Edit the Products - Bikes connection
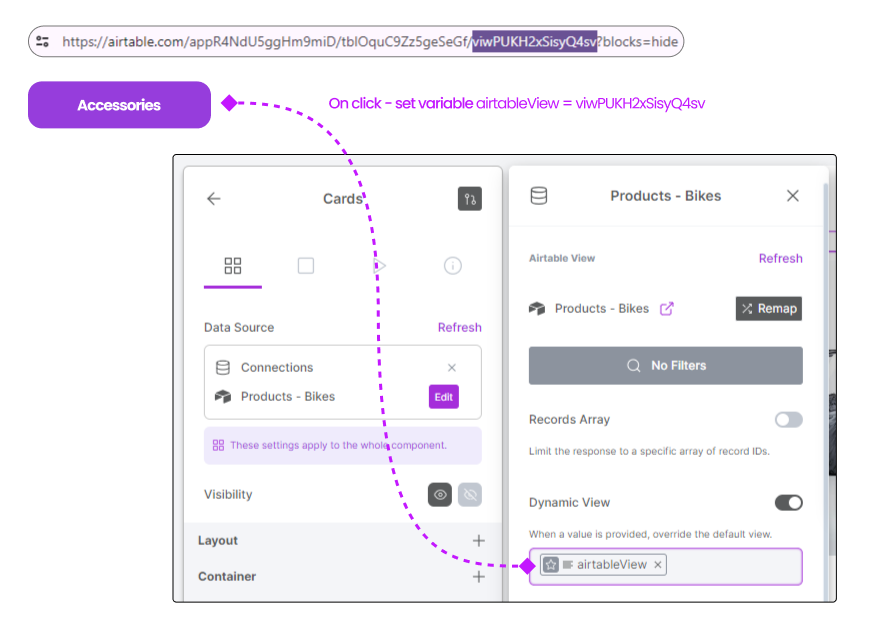 pos(444,397)
